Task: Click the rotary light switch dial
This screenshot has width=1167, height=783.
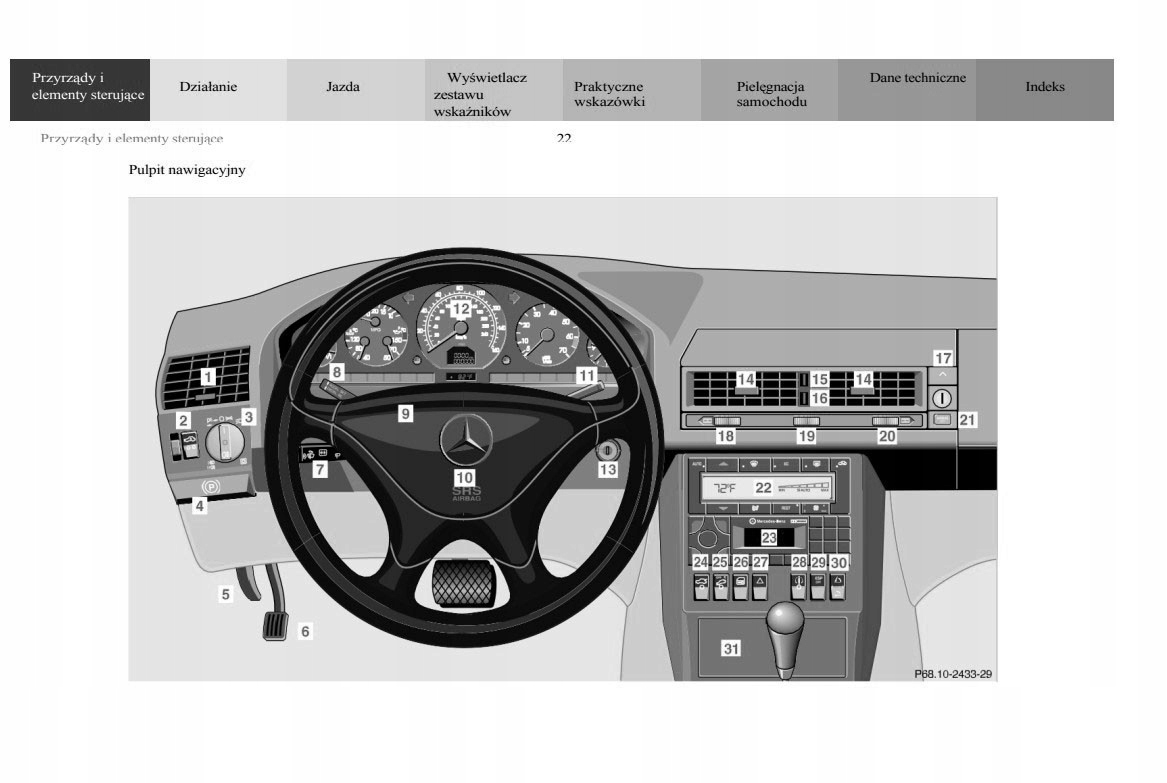Action: coord(224,442)
